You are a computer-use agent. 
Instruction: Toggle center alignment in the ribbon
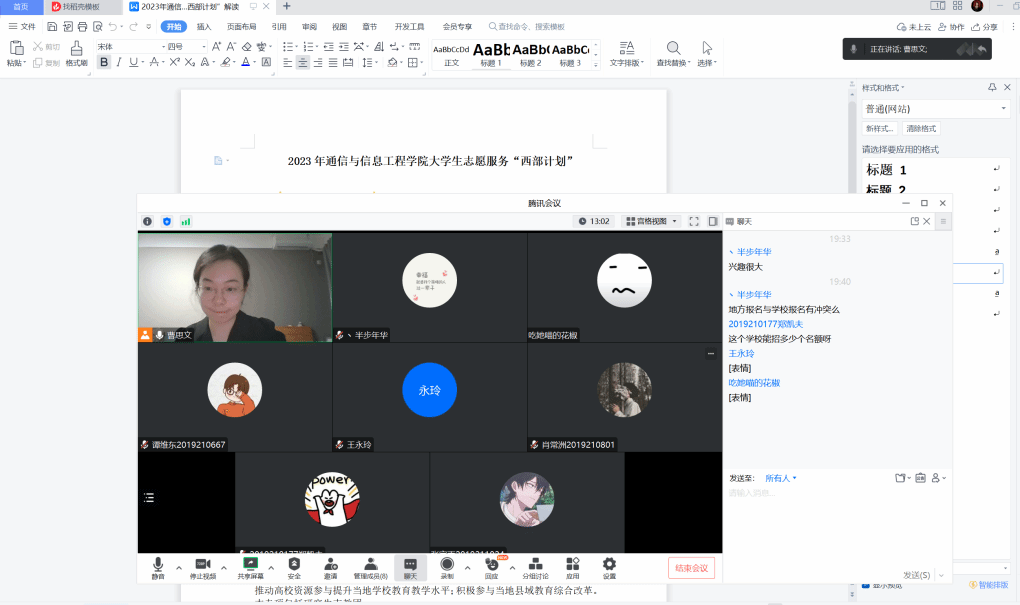(x=303, y=62)
